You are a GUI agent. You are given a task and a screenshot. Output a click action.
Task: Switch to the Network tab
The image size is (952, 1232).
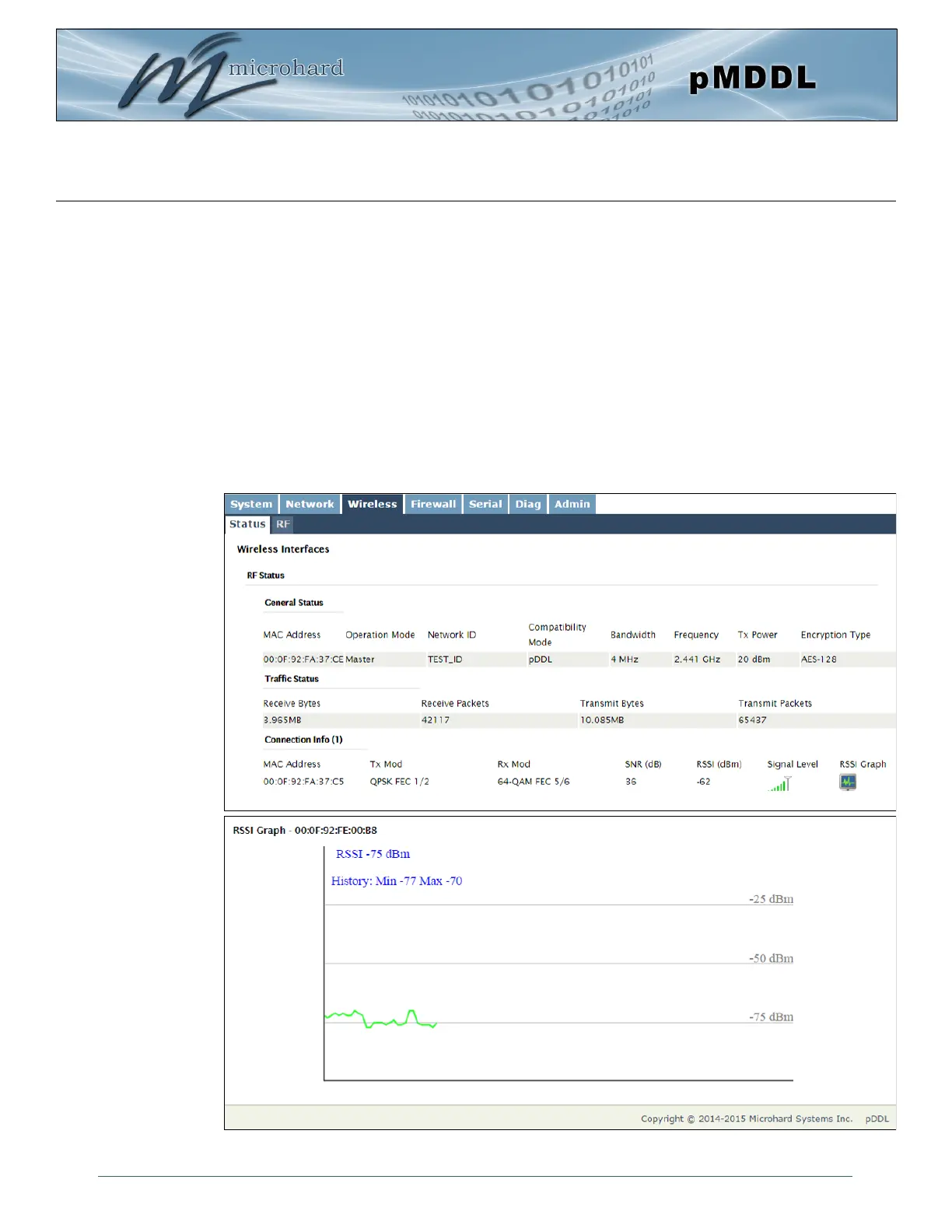tap(310, 504)
